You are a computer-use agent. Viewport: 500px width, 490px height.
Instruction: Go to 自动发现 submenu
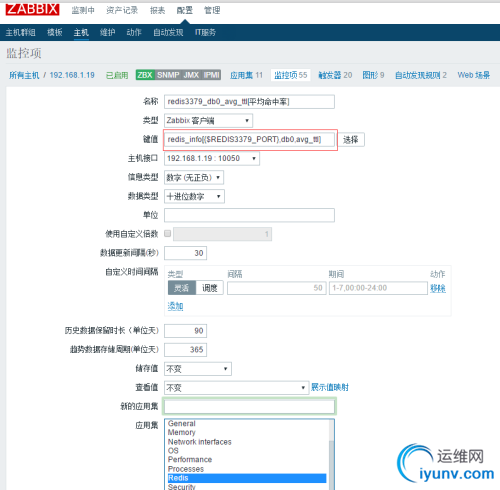pos(168,32)
